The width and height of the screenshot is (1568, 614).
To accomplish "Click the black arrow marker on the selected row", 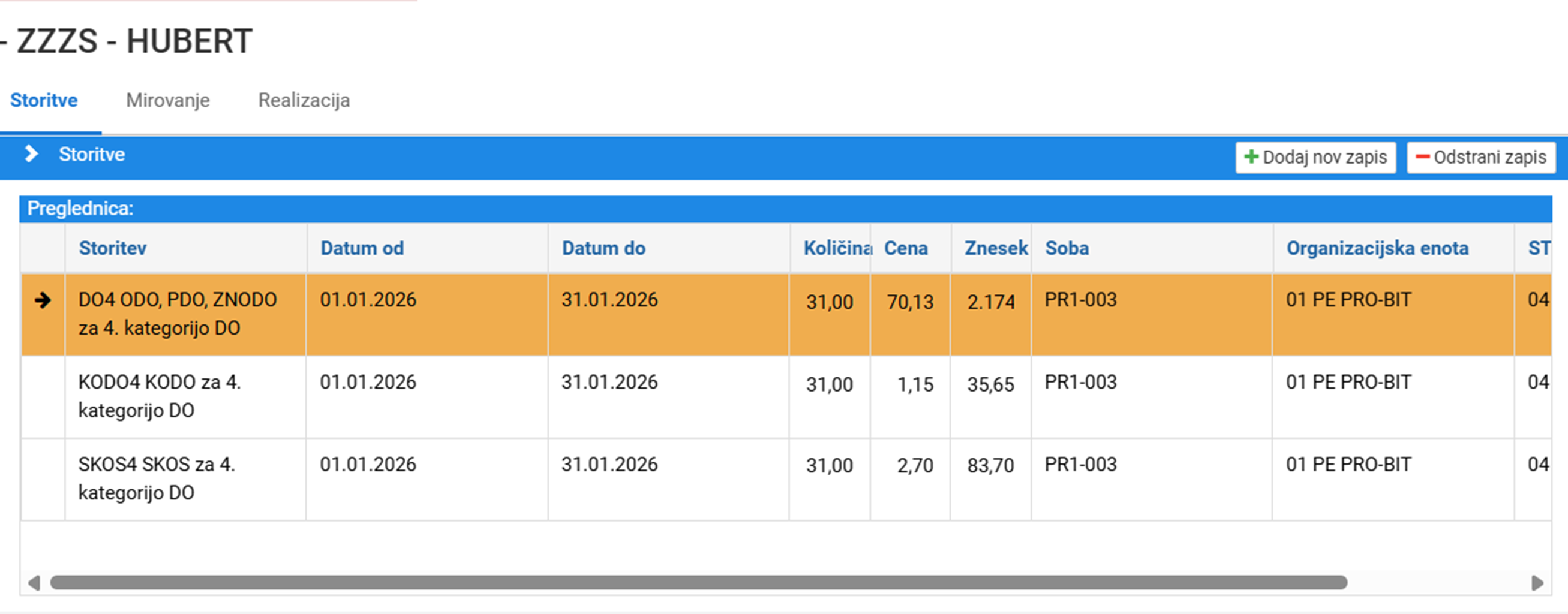I will point(43,300).
